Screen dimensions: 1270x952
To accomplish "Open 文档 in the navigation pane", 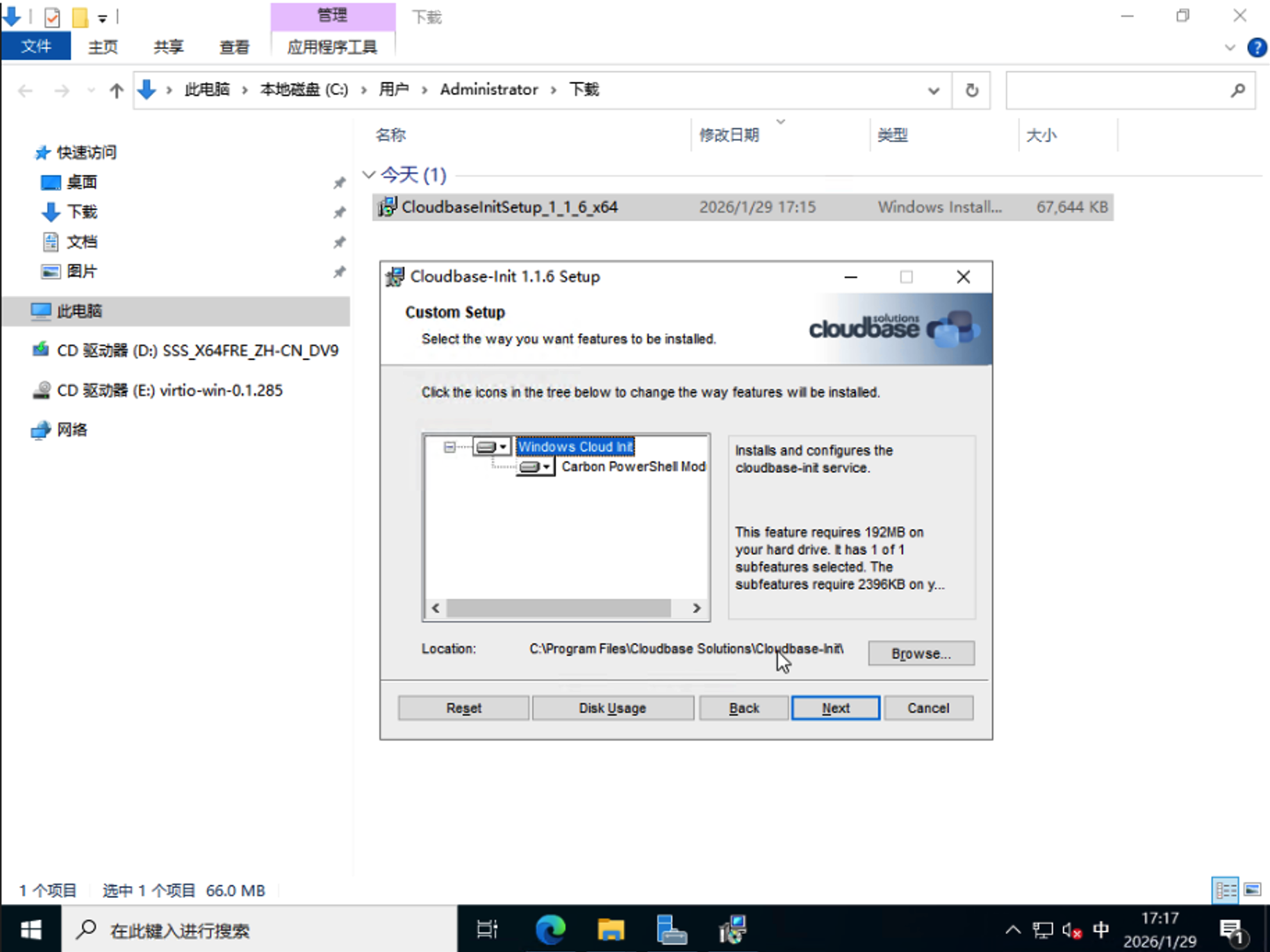I will (x=81, y=242).
